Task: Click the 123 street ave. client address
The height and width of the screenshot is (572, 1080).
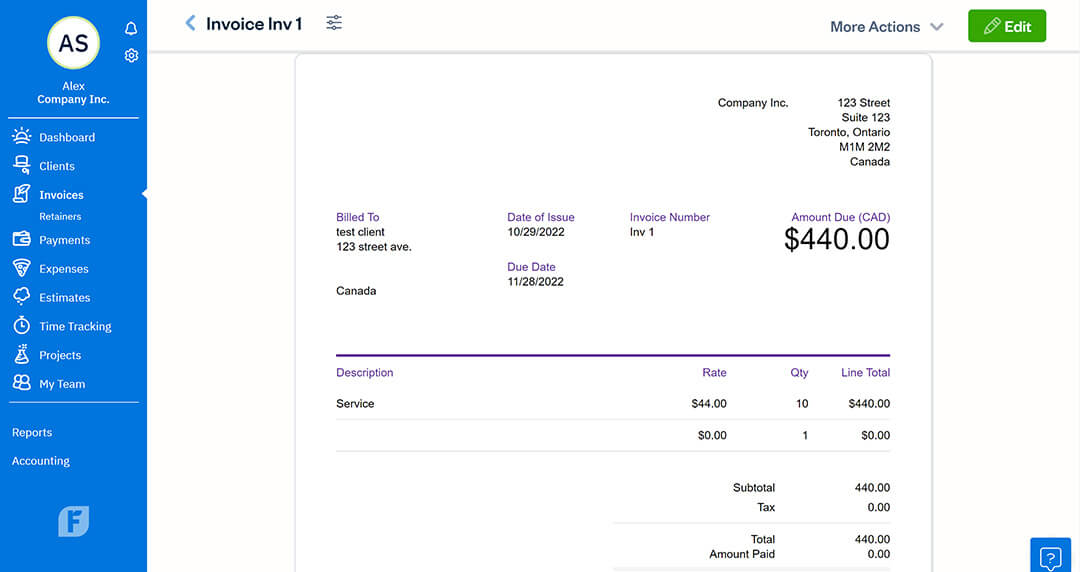Action: pos(374,247)
